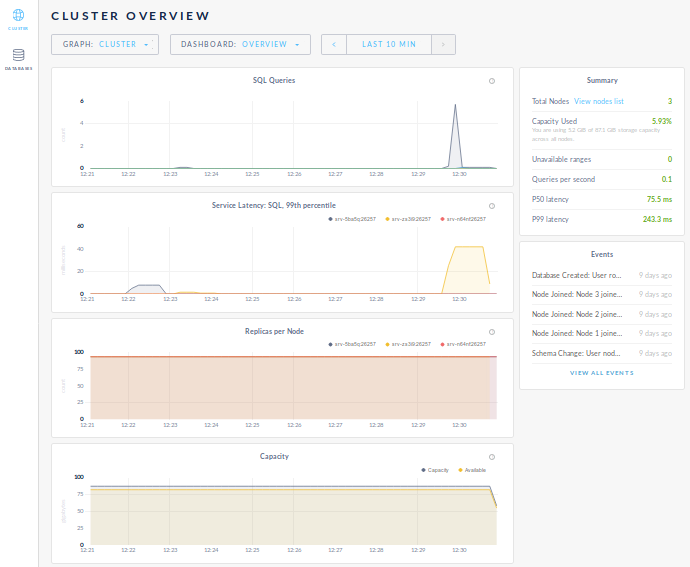Click the View nodes list link
The height and width of the screenshot is (567, 690).
point(598,101)
